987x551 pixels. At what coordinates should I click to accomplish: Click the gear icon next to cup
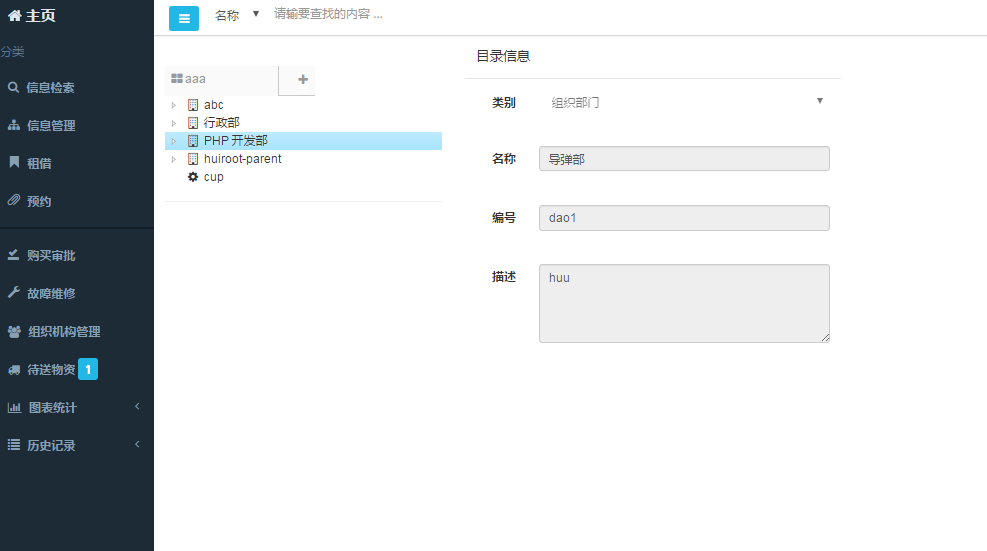click(193, 177)
